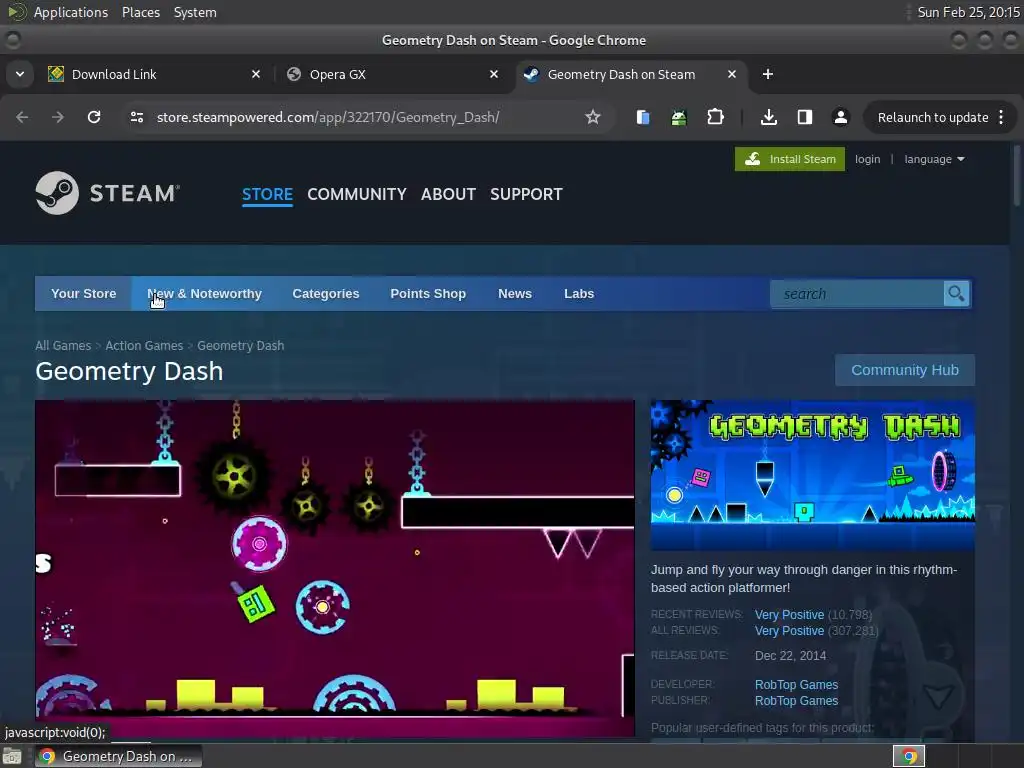Click the Action Games breadcrumb

click(x=144, y=345)
